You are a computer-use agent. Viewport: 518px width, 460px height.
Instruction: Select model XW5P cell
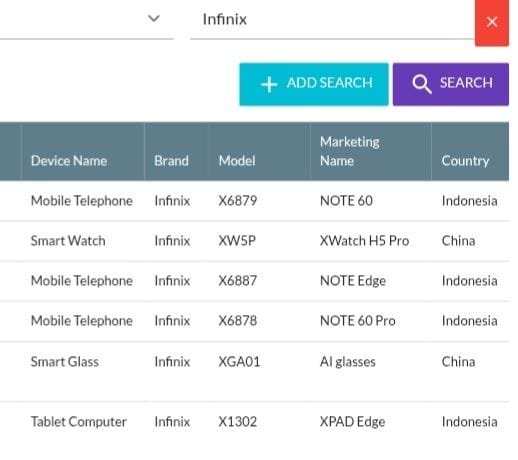coord(237,241)
